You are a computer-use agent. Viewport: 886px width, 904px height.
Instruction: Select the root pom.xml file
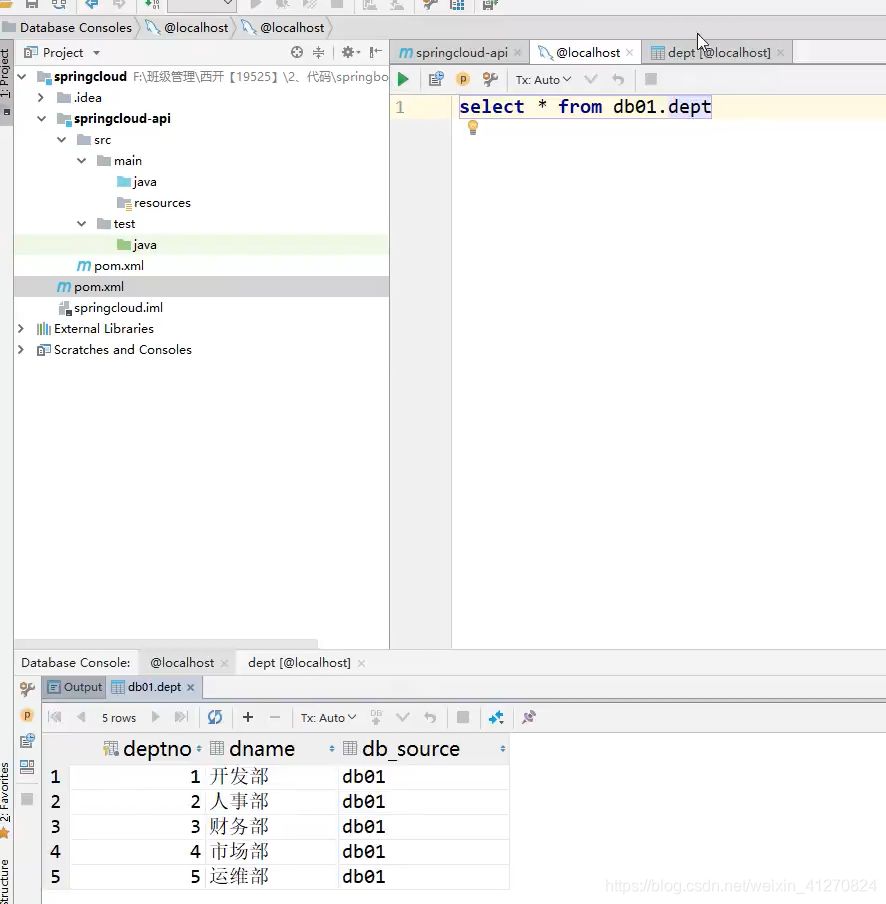90,287
